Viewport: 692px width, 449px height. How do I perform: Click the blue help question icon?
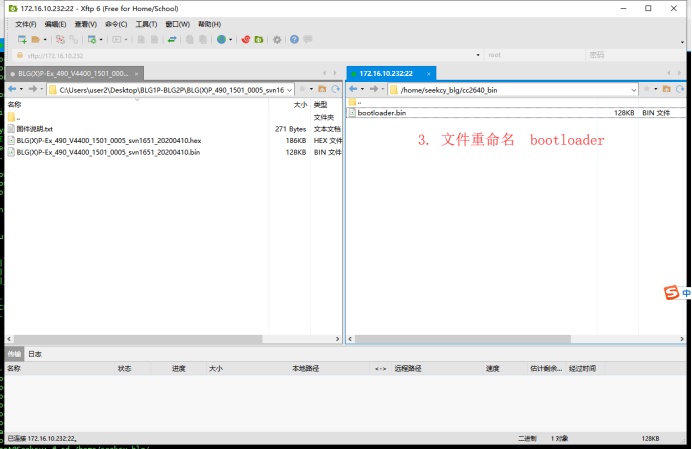click(294, 40)
